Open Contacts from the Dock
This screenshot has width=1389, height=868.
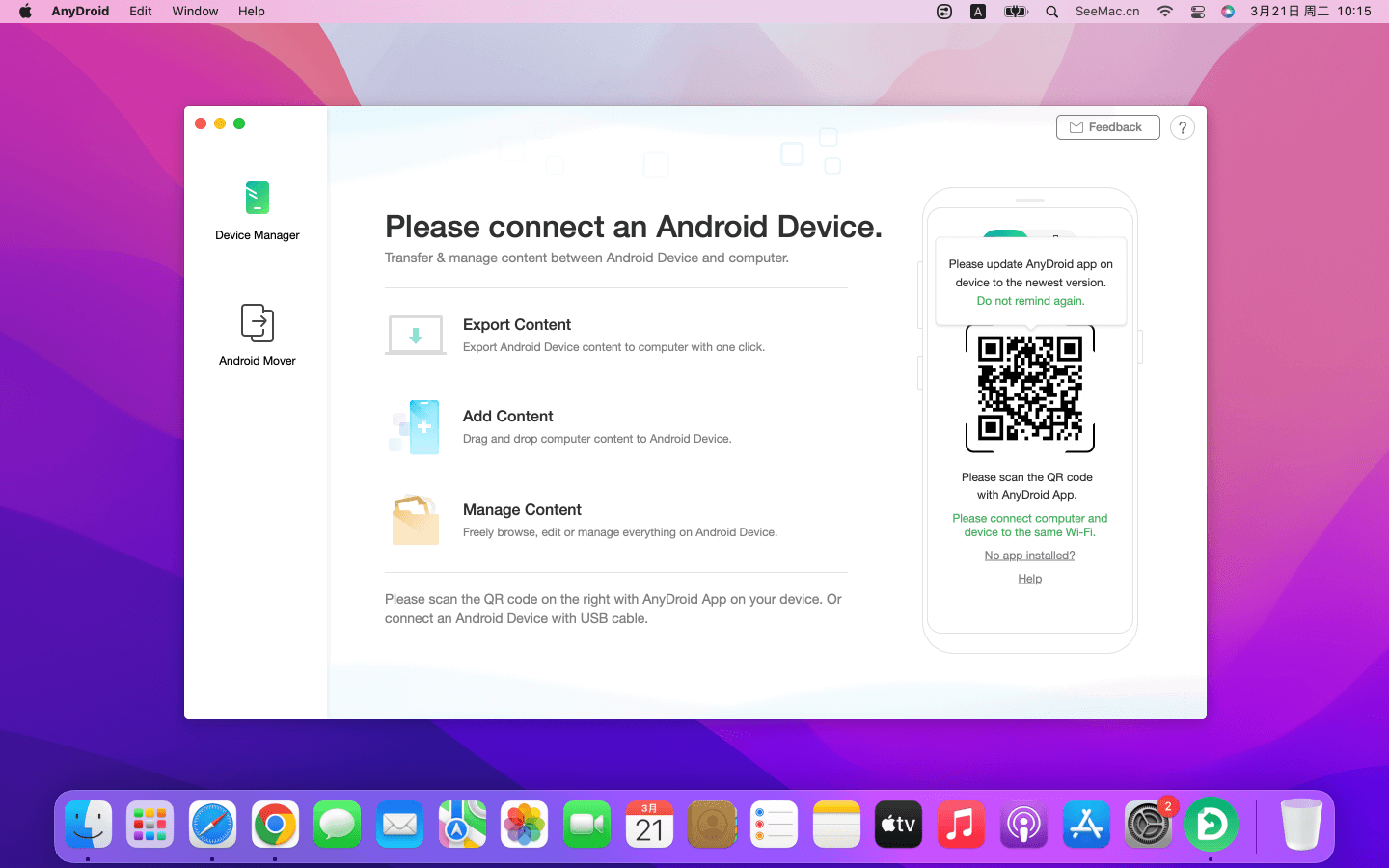712,825
